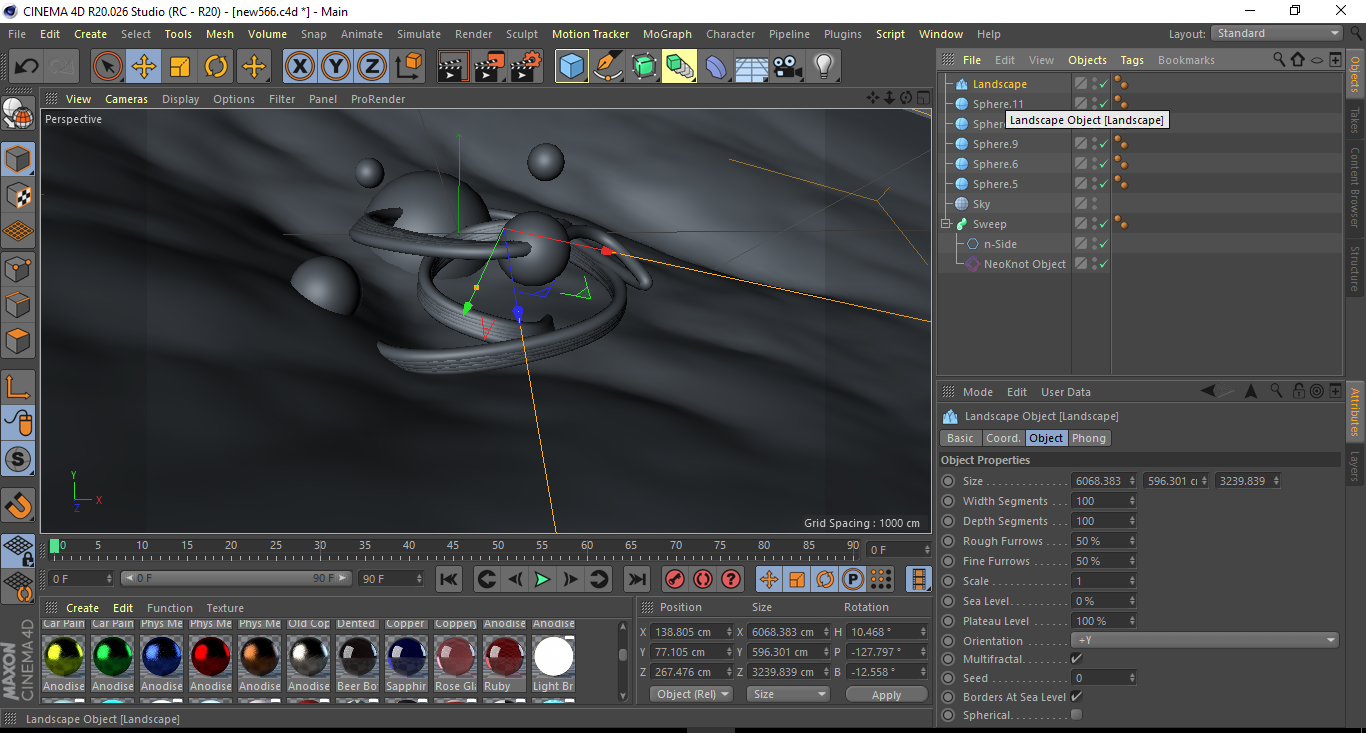Viewport: 1366px width, 733px height.
Task: Open the Spline Pen tool
Action: tap(608, 67)
